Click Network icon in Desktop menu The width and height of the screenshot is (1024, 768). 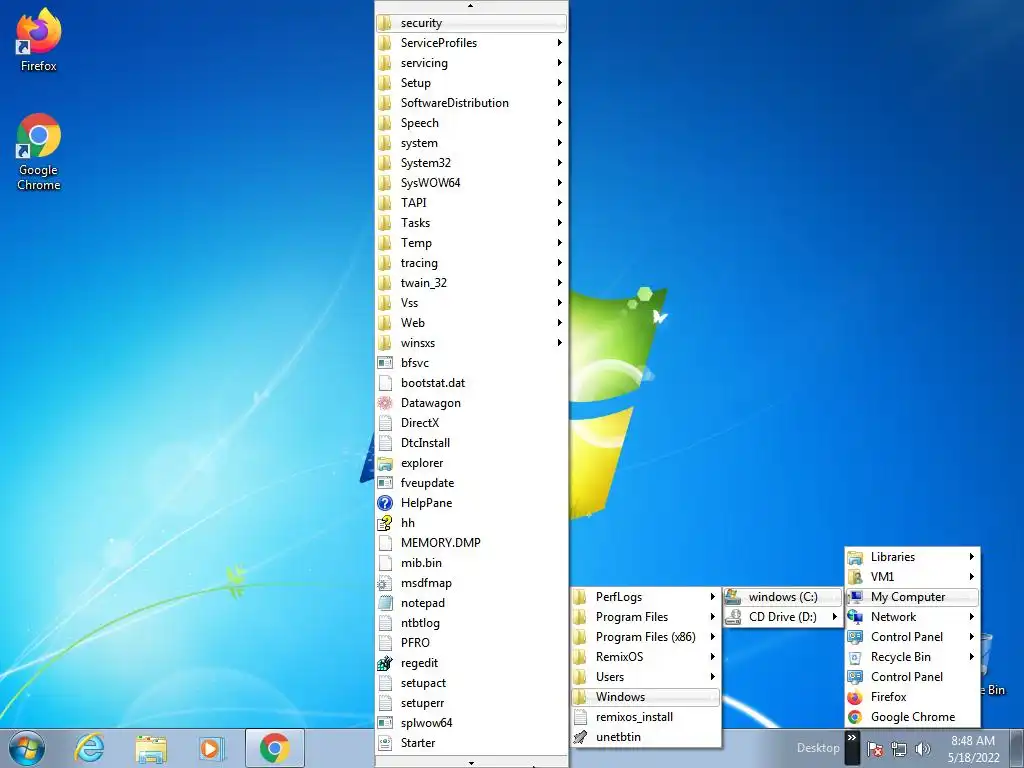click(x=855, y=617)
